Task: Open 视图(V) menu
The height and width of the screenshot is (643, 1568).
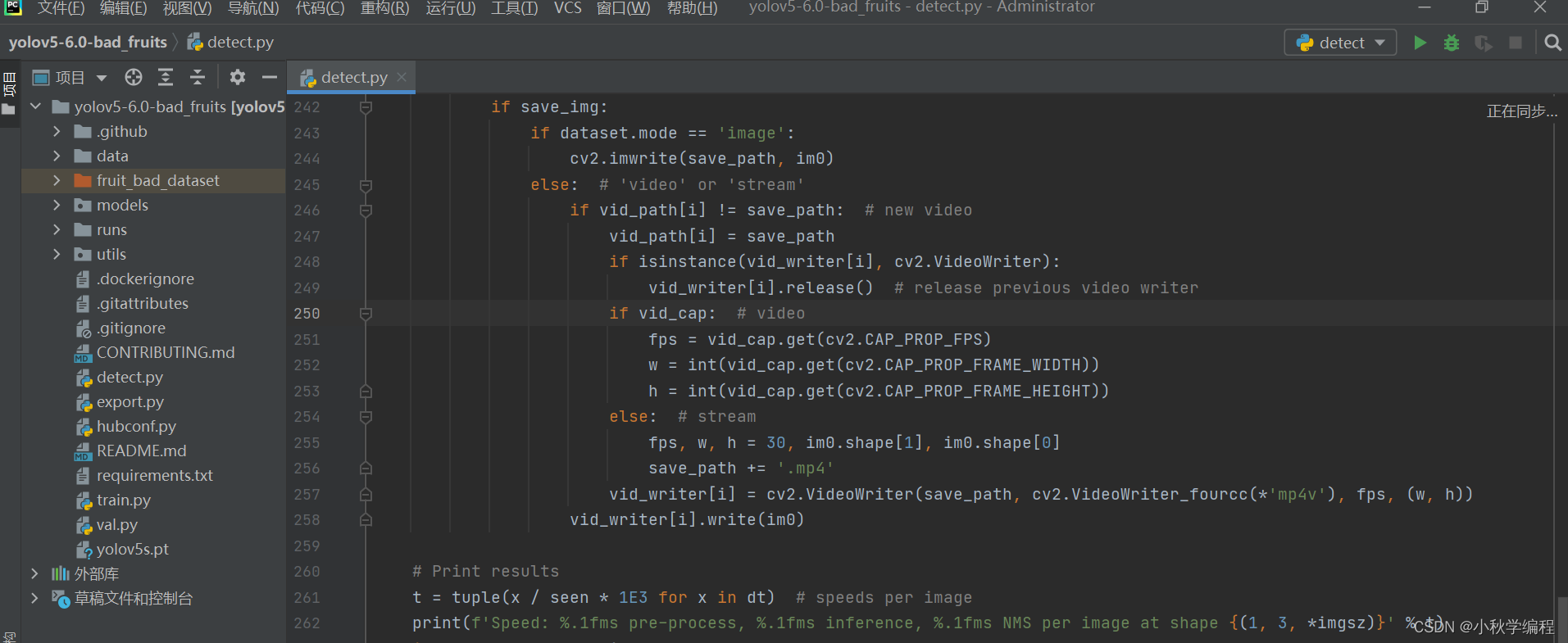Action: point(188,8)
